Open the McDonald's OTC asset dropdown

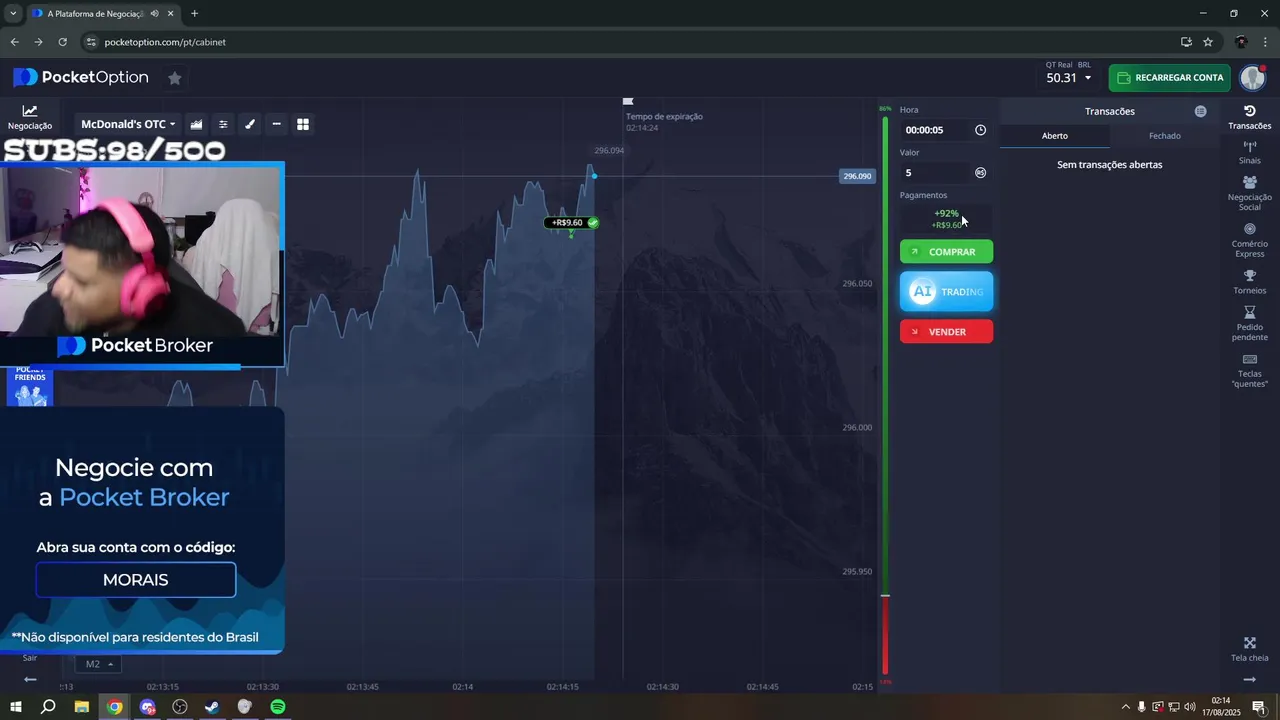(128, 124)
